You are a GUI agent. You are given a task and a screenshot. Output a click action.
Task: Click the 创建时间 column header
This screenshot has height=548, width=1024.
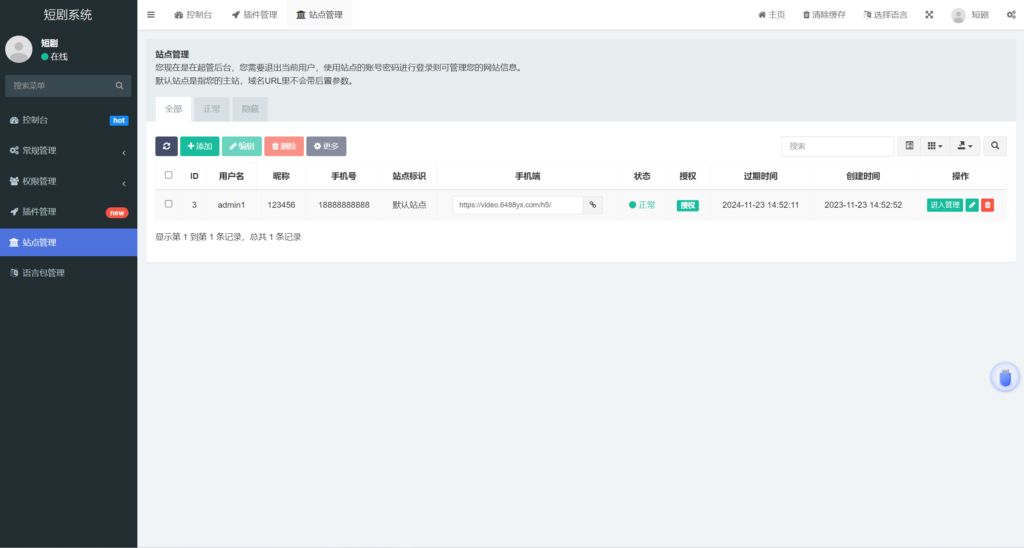pyautogui.click(x=863, y=176)
